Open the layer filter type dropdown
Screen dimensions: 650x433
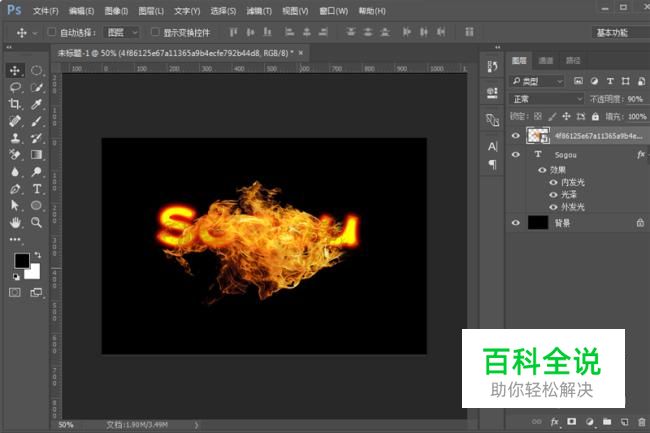537,81
